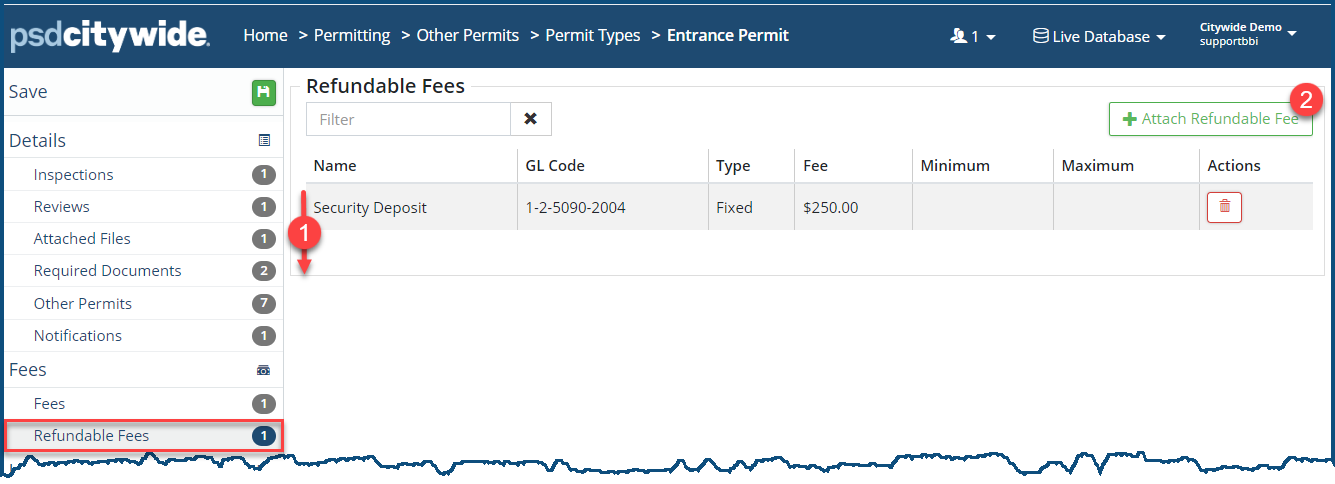Image resolution: width=1335 pixels, height=484 pixels.
Task: Open the user count dropdown
Action: 972,36
